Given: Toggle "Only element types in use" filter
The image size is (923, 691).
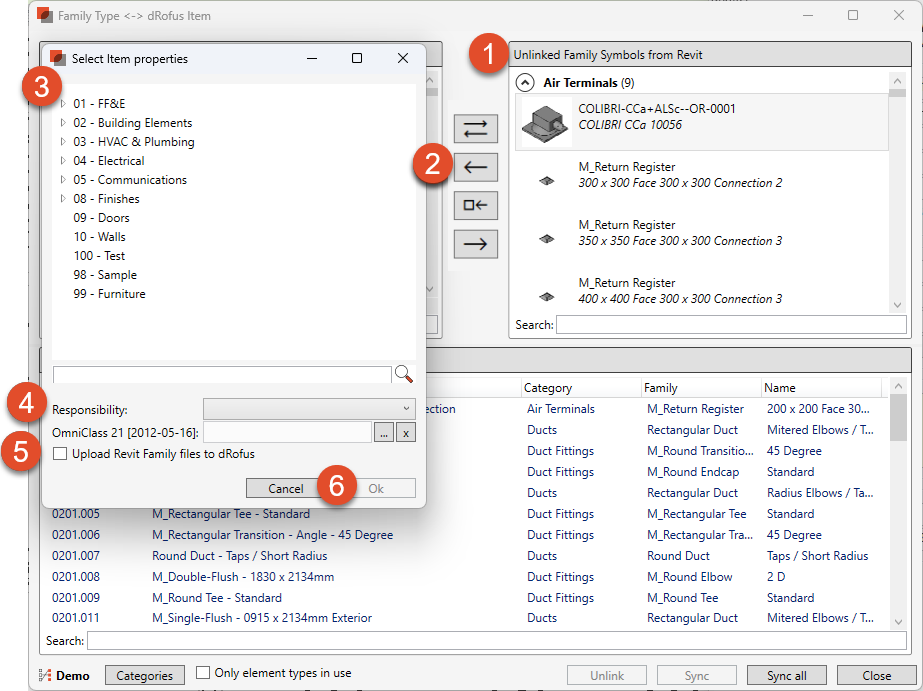Looking at the screenshot, I should coord(203,672).
